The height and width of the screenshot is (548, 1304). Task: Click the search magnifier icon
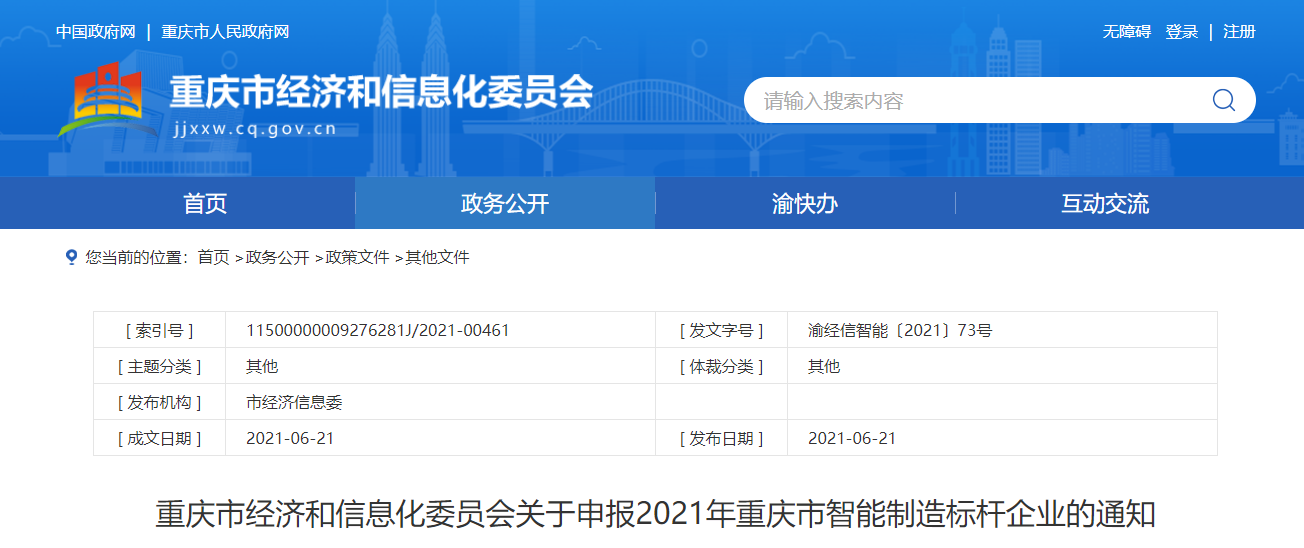[x=1223, y=100]
